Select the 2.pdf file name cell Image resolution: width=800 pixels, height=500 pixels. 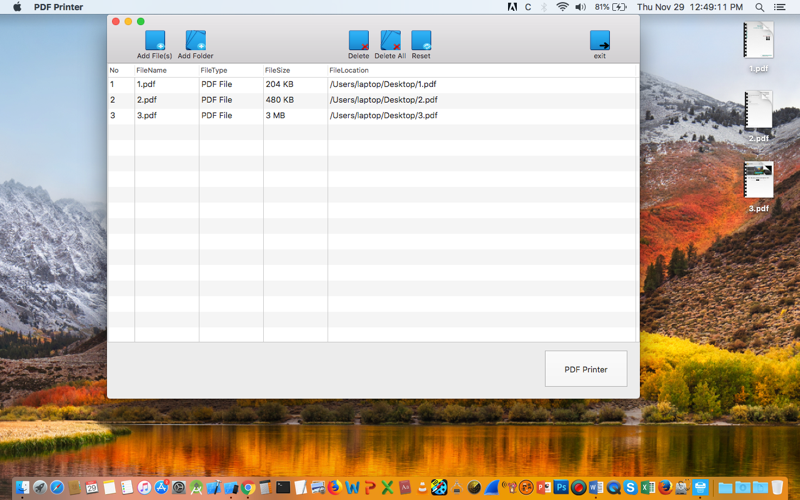pos(166,100)
